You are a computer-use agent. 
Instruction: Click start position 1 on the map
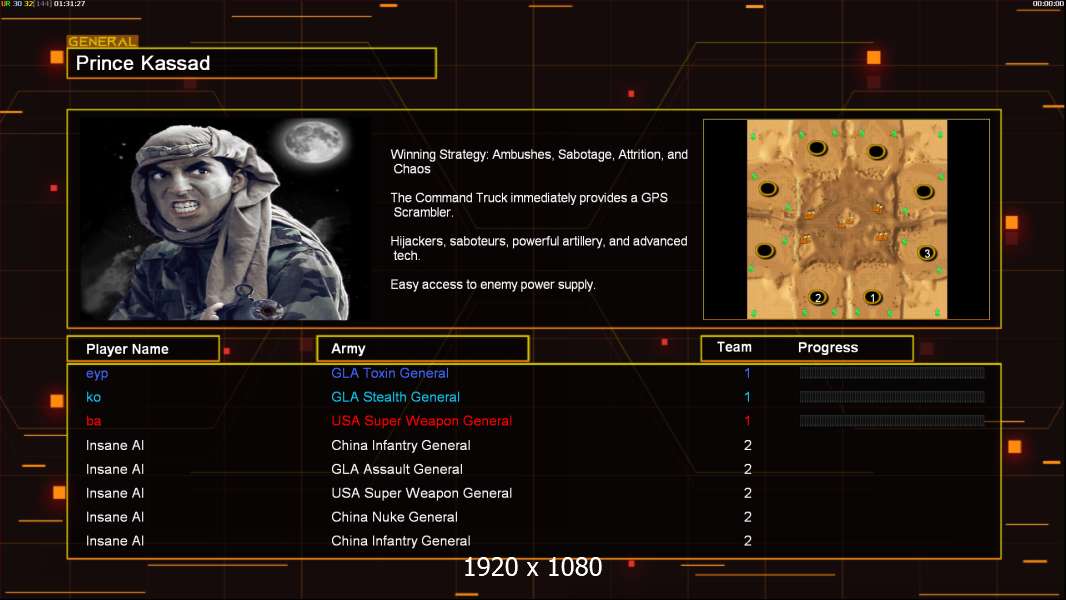coord(872,298)
